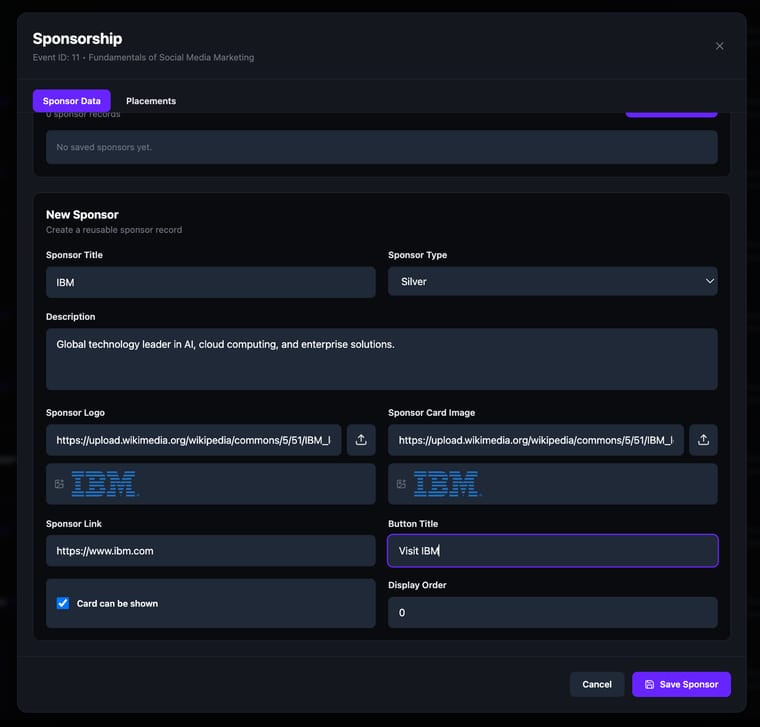
Task: Click the Sponsor Card Image preview icon
Action: point(401,484)
